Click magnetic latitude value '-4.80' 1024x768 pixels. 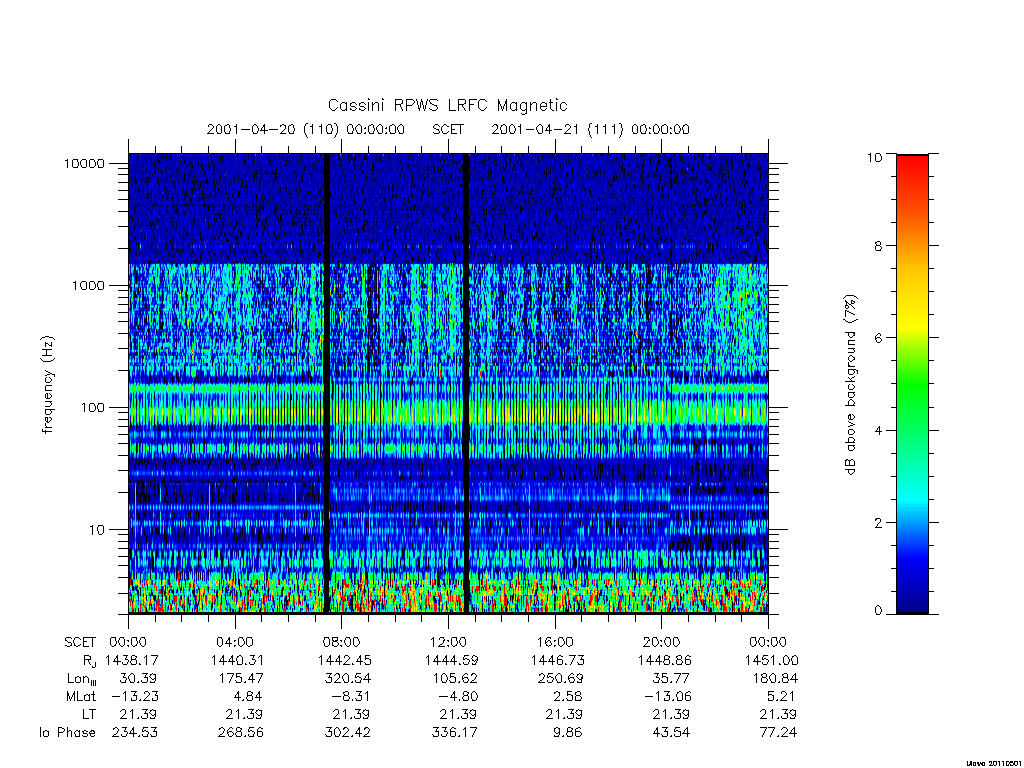click(x=457, y=696)
